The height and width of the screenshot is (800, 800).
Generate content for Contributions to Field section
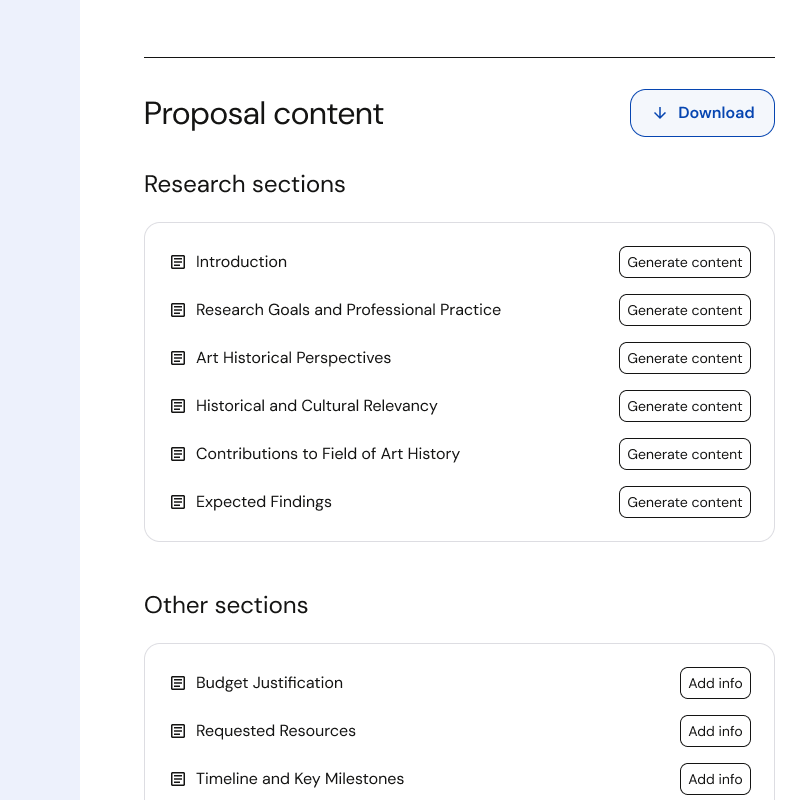(x=684, y=454)
